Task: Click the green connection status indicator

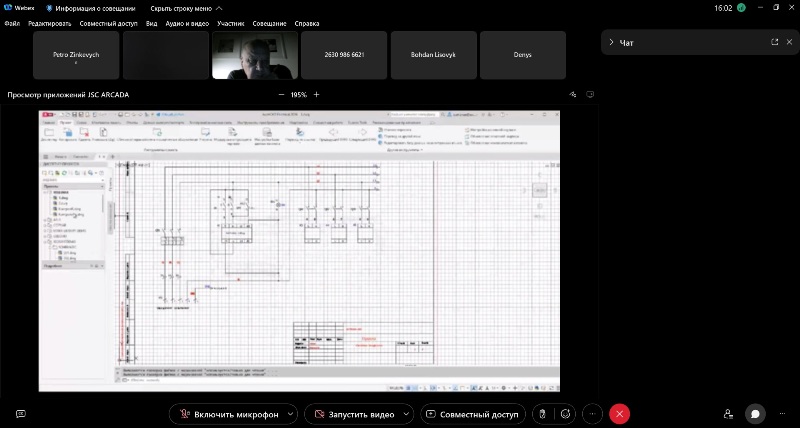Action: coord(741,8)
